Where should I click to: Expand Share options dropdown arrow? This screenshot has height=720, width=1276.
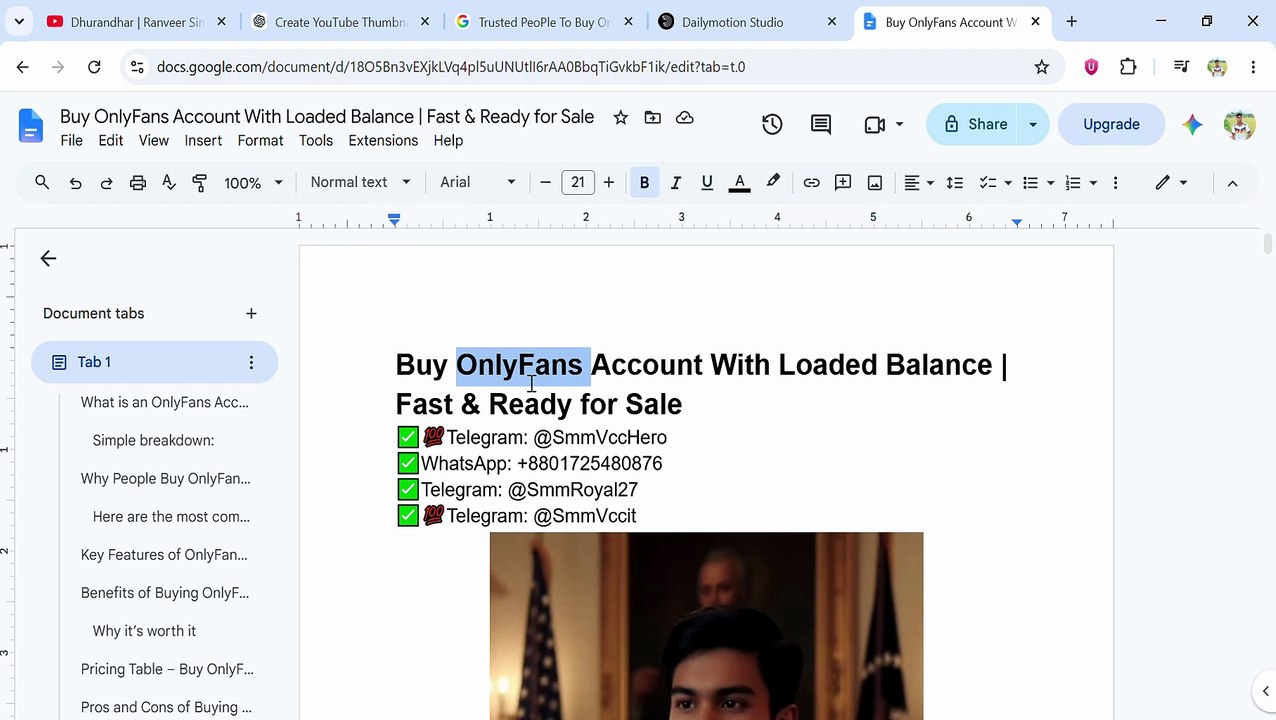tap(1032, 124)
